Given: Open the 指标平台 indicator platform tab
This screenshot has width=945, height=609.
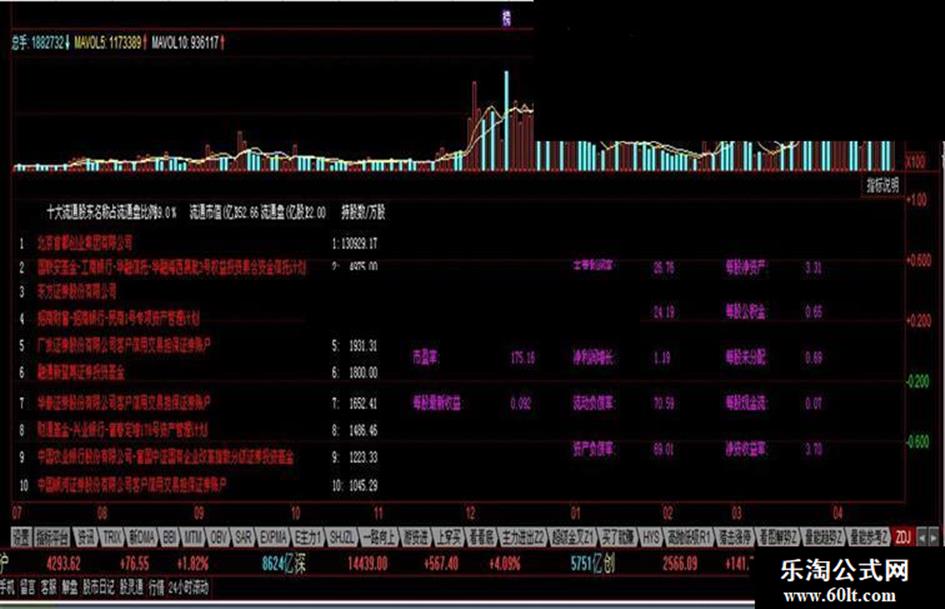Looking at the screenshot, I should coord(52,537).
